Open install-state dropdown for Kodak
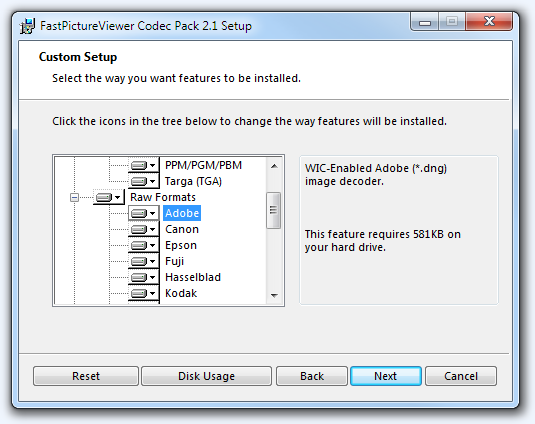Screen dimensions: 535x424 (x=144, y=293)
